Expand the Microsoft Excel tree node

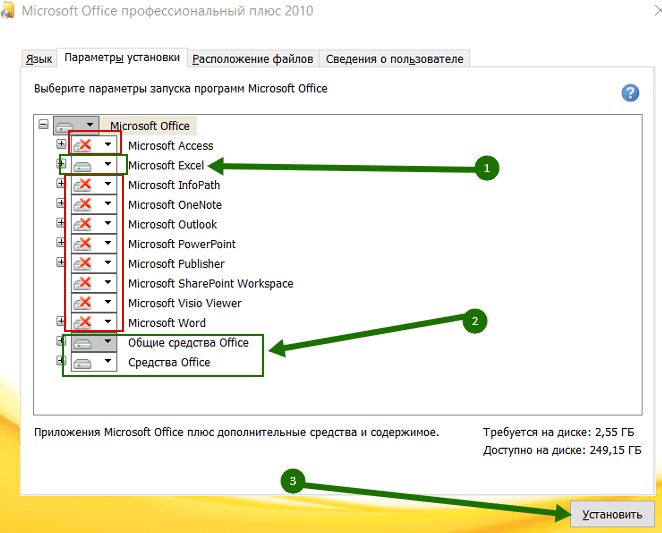[61, 164]
